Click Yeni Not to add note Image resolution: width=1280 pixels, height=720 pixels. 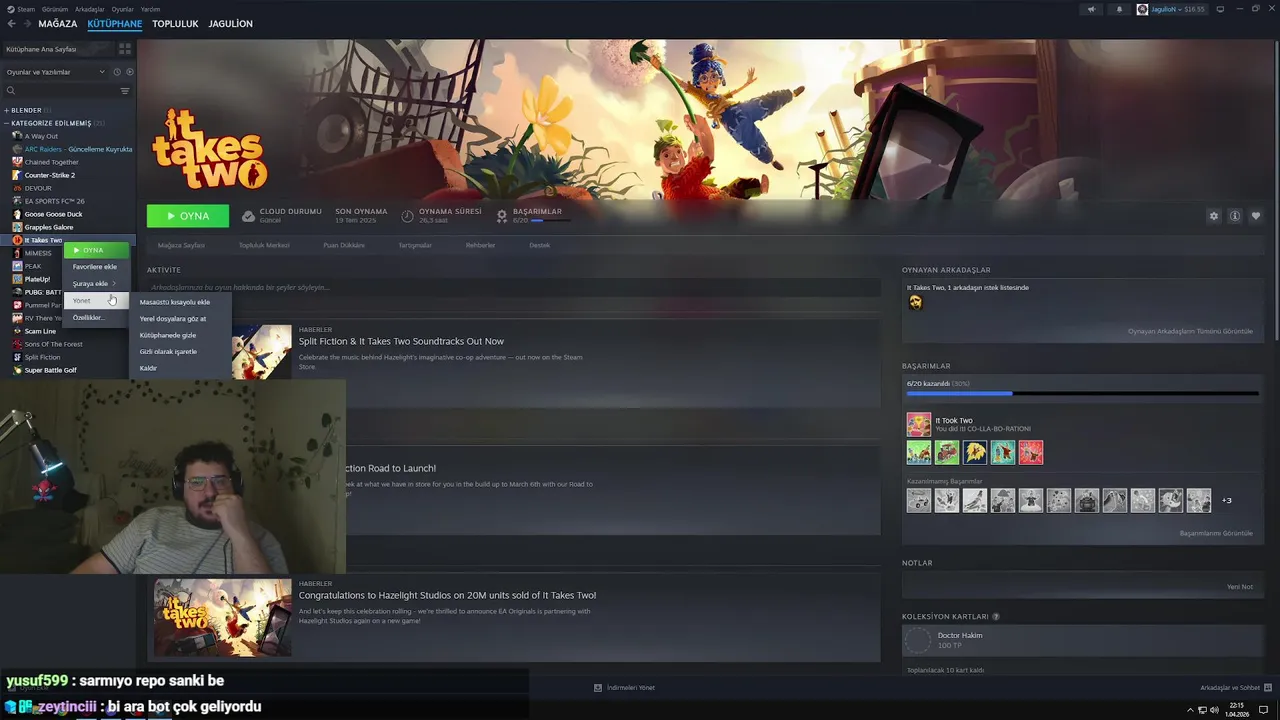click(x=1240, y=587)
